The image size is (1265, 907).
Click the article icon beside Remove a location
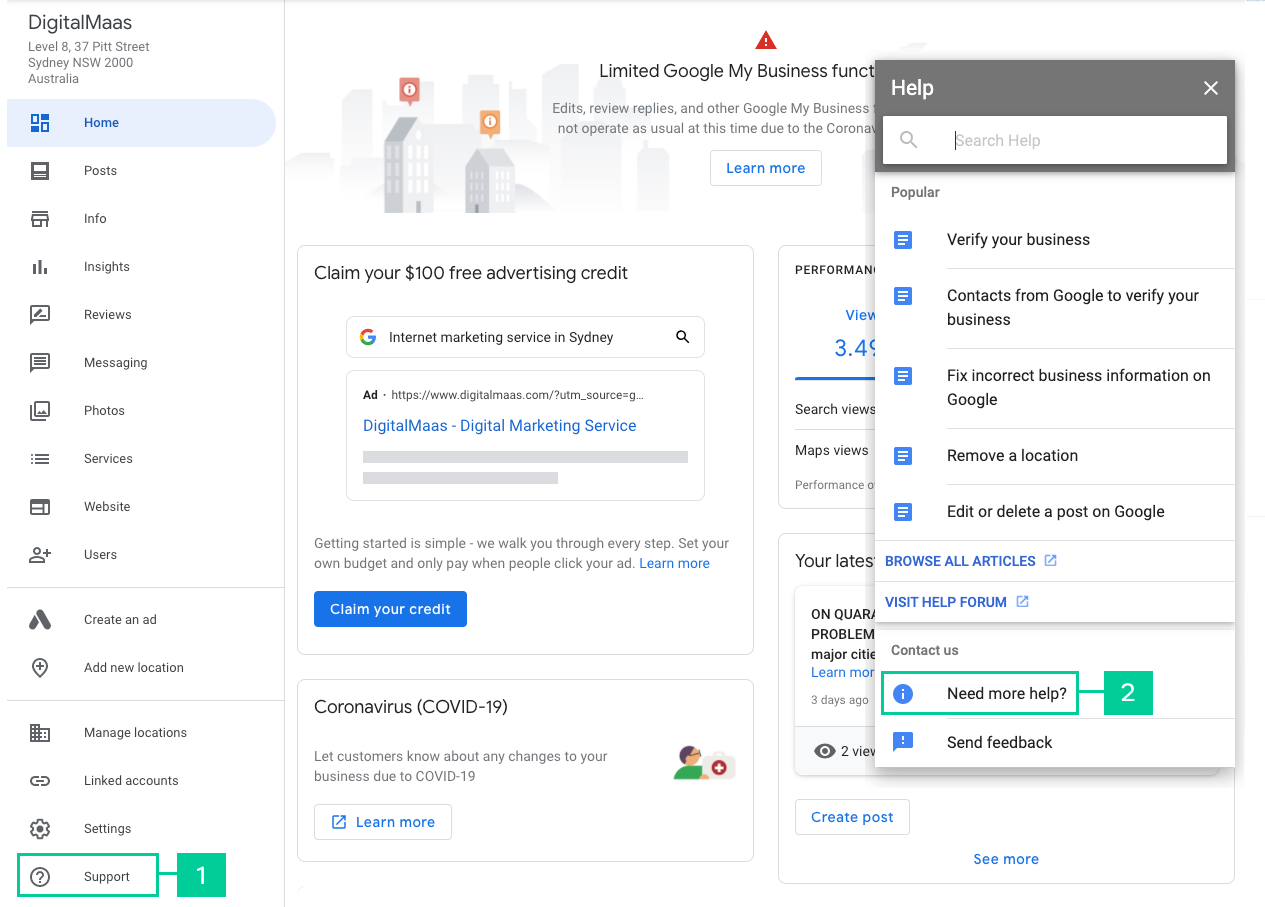pyautogui.click(x=903, y=456)
